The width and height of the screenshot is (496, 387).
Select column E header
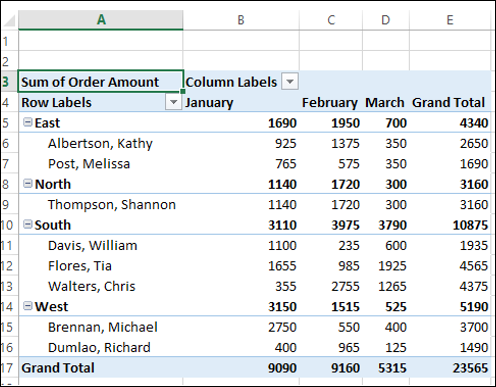pyautogui.click(x=450, y=20)
